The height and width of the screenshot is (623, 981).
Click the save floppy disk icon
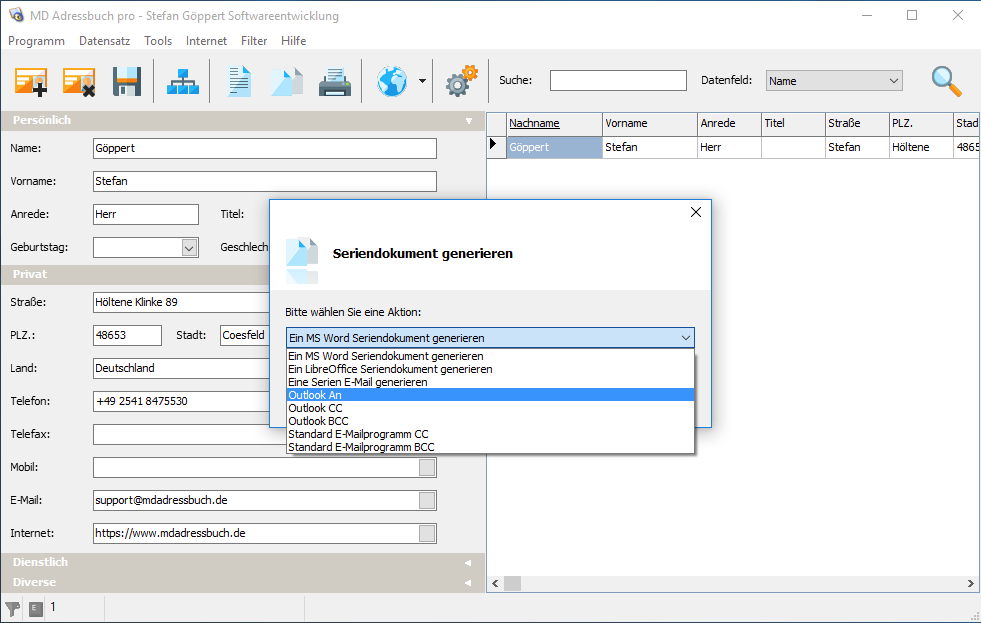click(127, 81)
